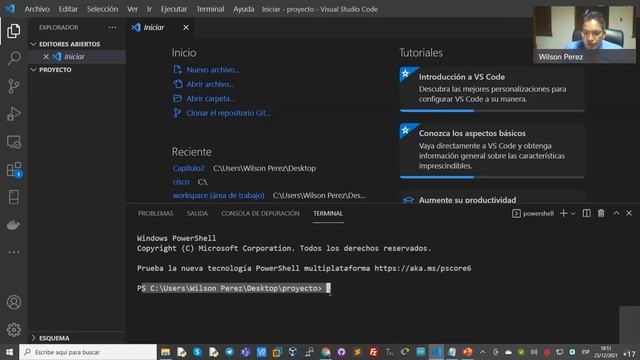The width and height of the screenshot is (640, 360).
Task: Collapse the Proyecto folder section
Action: click(51, 70)
